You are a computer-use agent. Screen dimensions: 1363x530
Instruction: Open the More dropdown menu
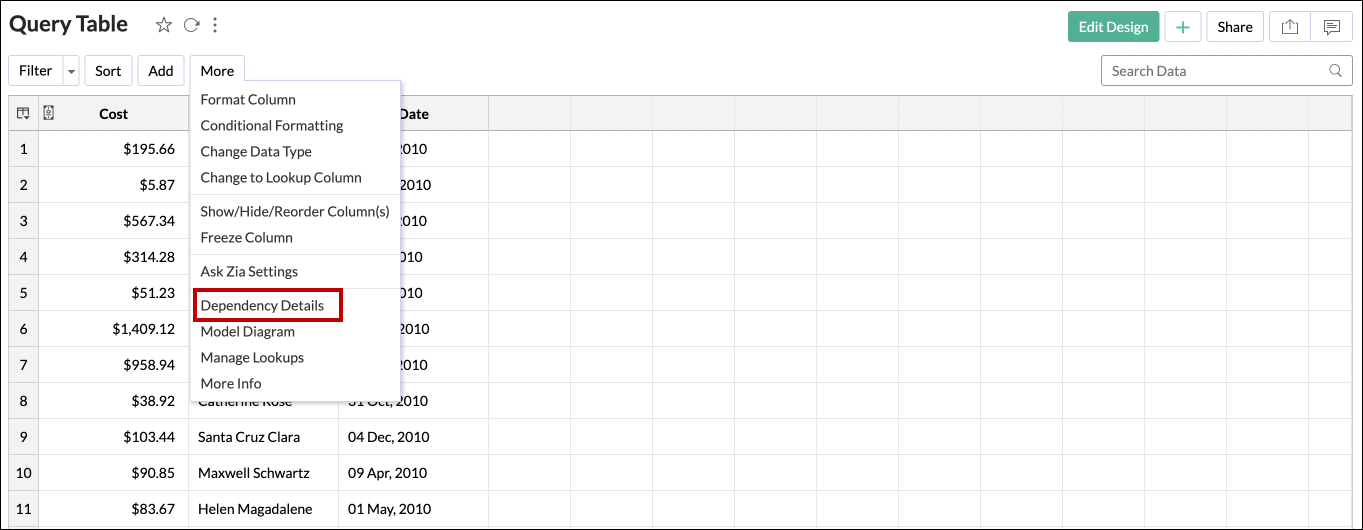coord(217,71)
